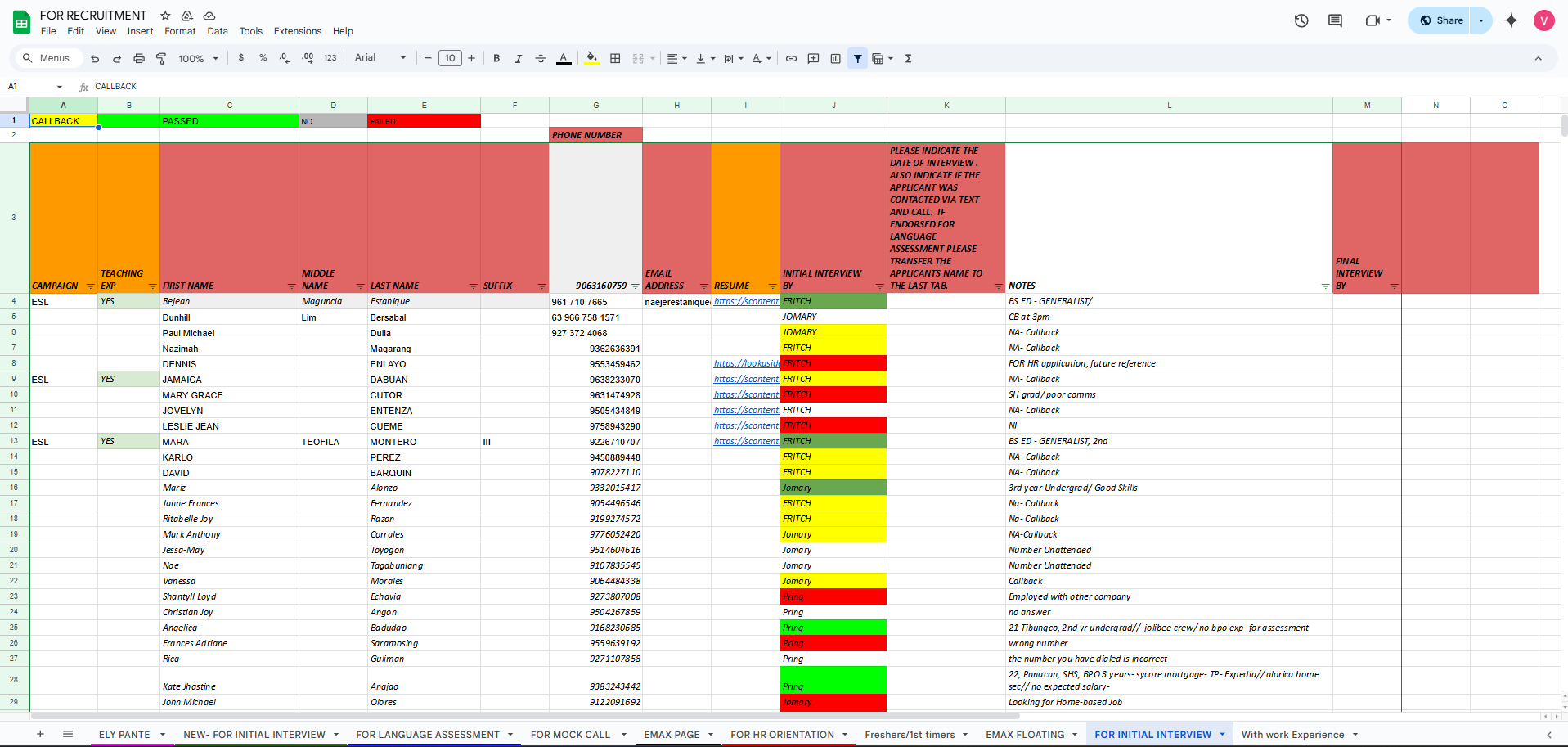
Task: Expand Share options arrow
Action: [x=1481, y=20]
